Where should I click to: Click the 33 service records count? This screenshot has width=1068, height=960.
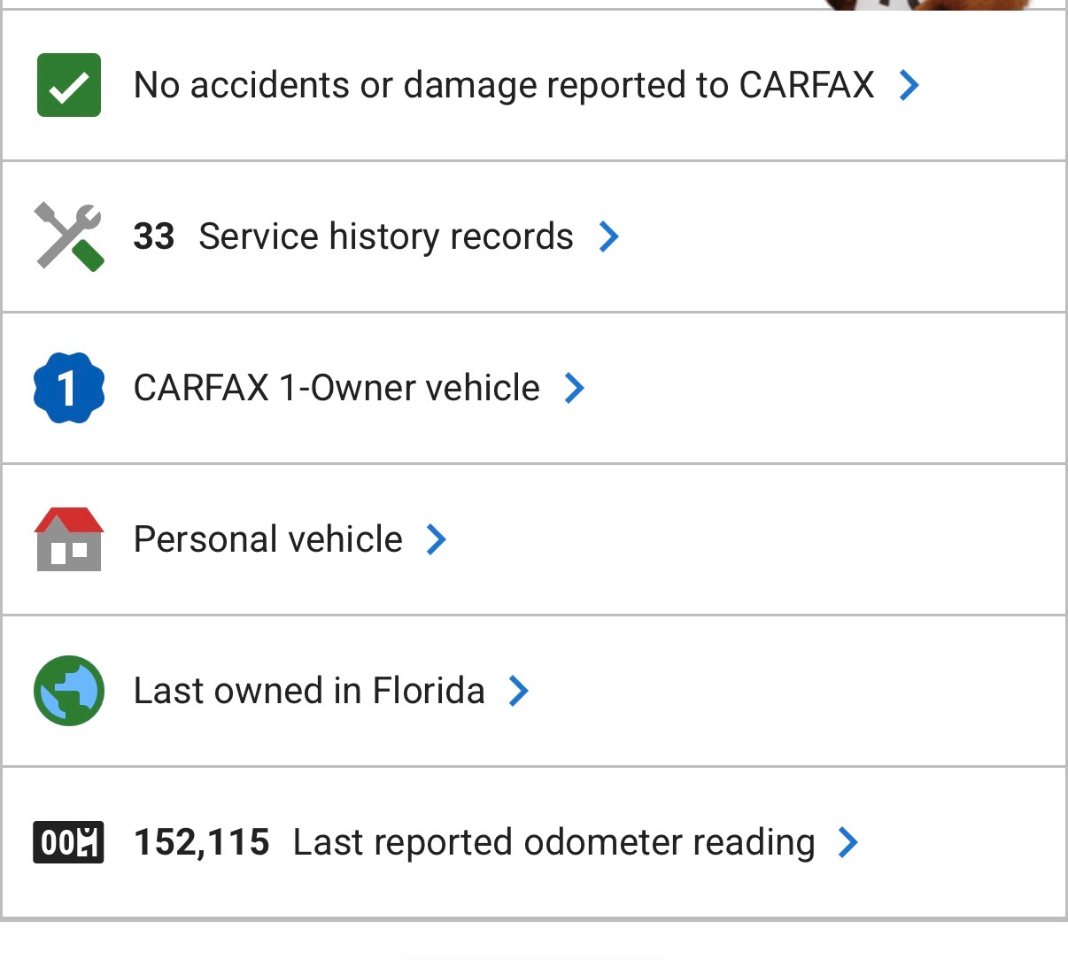154,237
